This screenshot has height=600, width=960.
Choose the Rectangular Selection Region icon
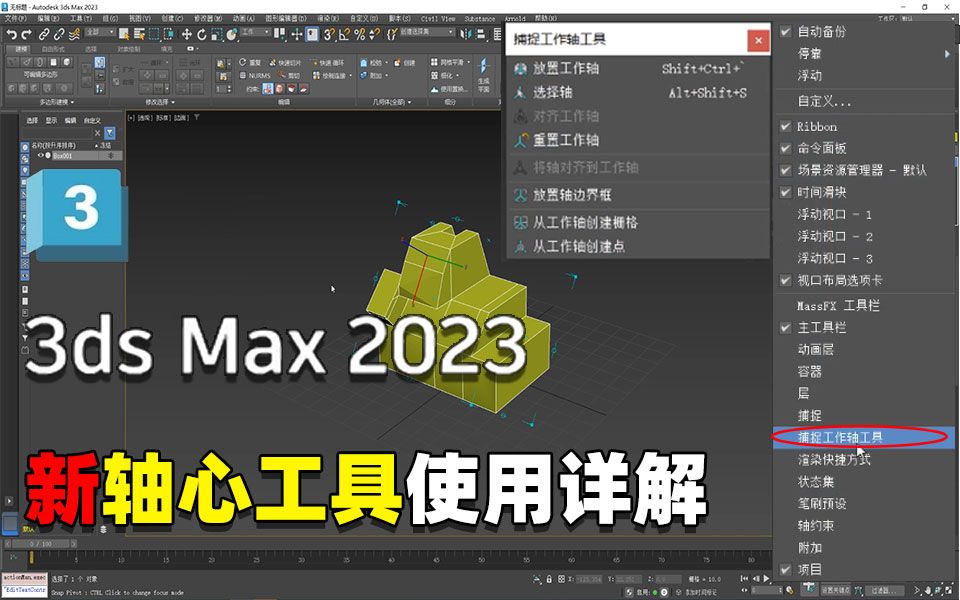point(155,34)
